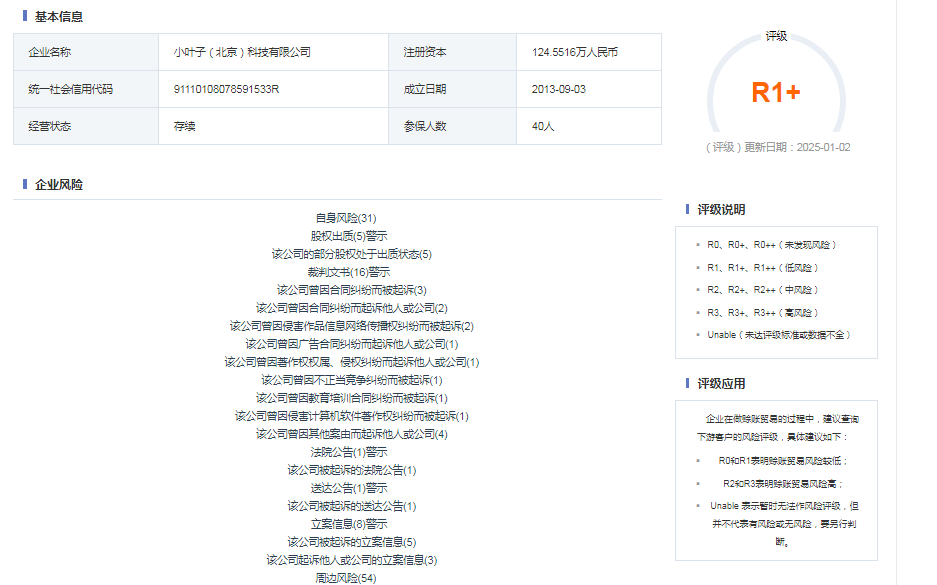Screen dimensions: 937x585
Task: Select the 企业名称 label cell
Action: coord(86,52)
